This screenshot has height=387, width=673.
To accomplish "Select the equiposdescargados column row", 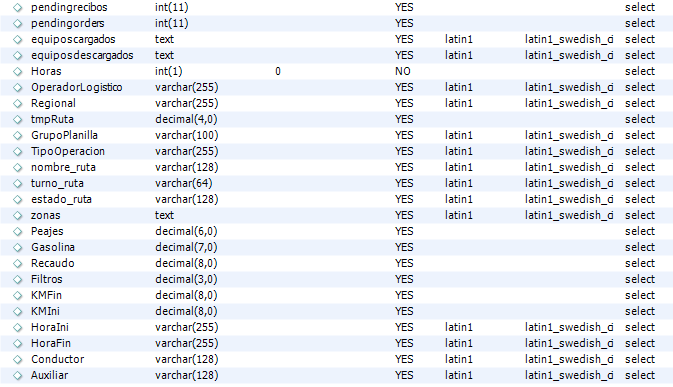I will 336,55.
